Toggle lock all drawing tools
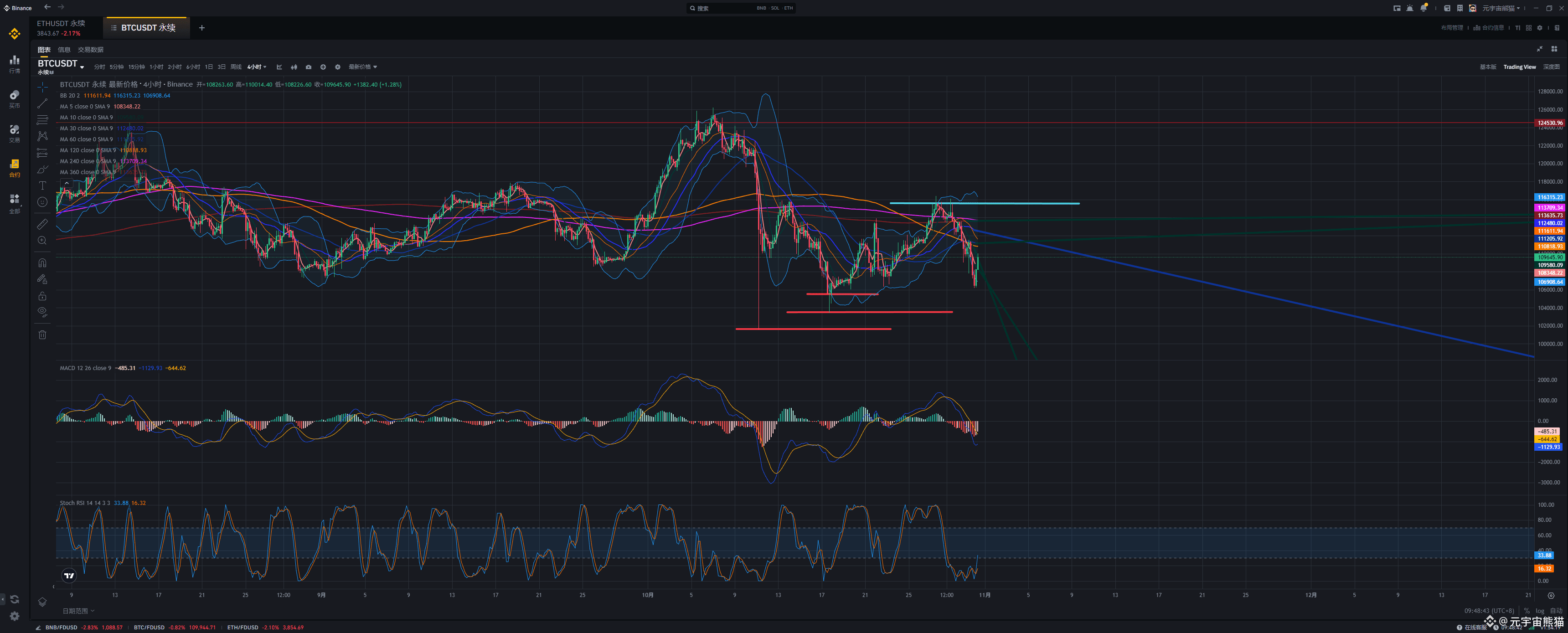 (x=42, y=296)
